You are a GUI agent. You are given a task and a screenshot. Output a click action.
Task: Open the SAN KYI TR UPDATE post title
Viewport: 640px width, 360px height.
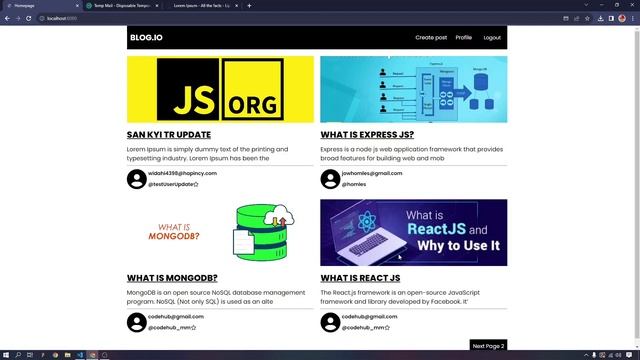tap(169, 135)
